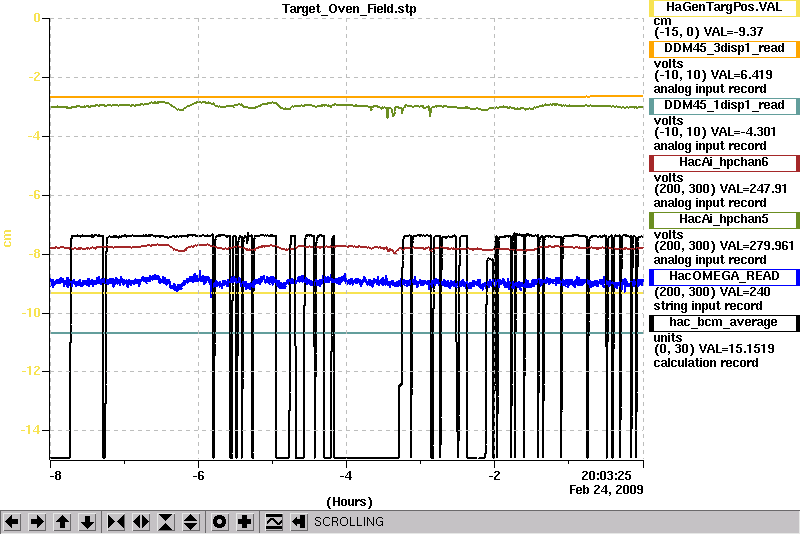This screenshot has height=534, width=800.
Task: Select the DDM45_1disp1_read legend entry
Action: pyautogui.click(x=724, y=106)
